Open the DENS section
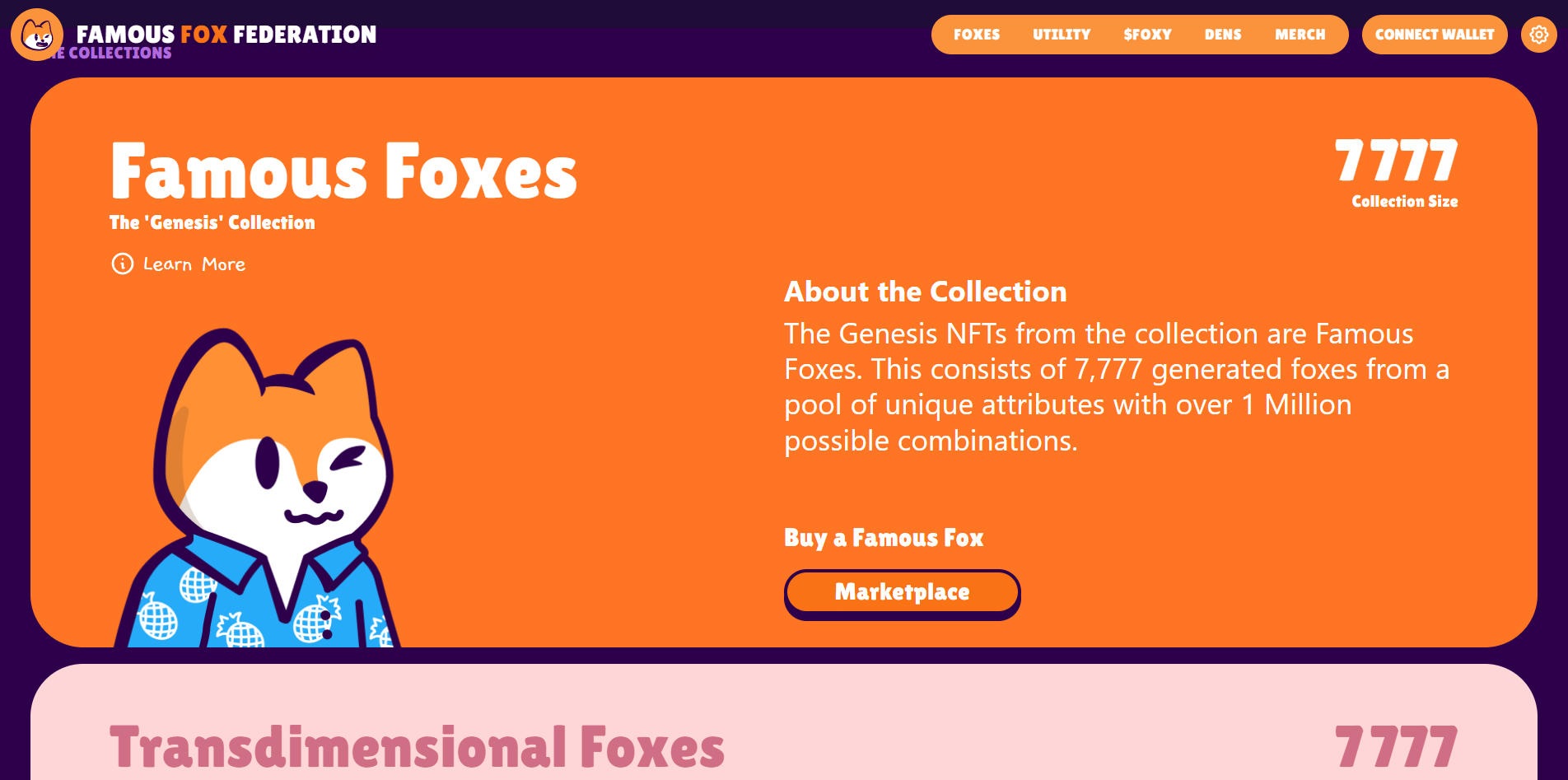Viewport: 1568px width, 780px height. click(x=1223, y=35)
